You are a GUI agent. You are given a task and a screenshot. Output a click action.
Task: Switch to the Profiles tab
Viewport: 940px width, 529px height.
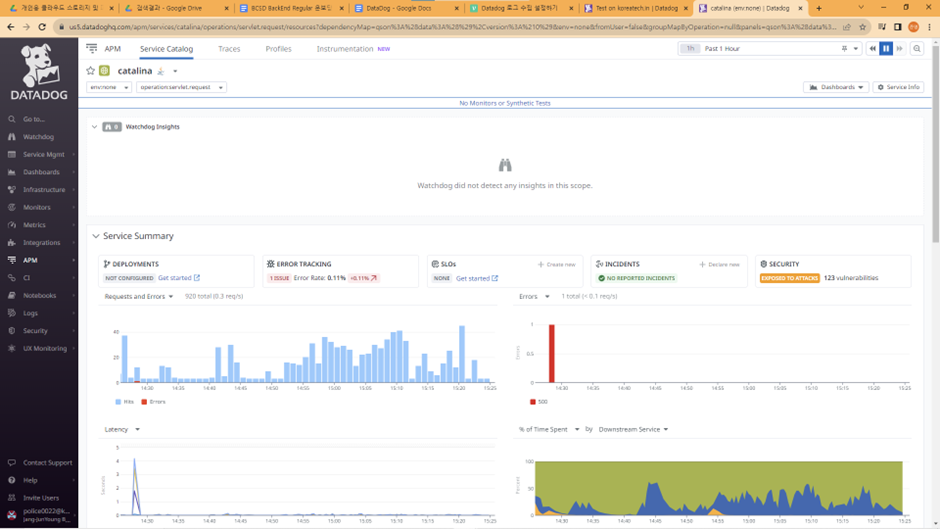[278, 49]
